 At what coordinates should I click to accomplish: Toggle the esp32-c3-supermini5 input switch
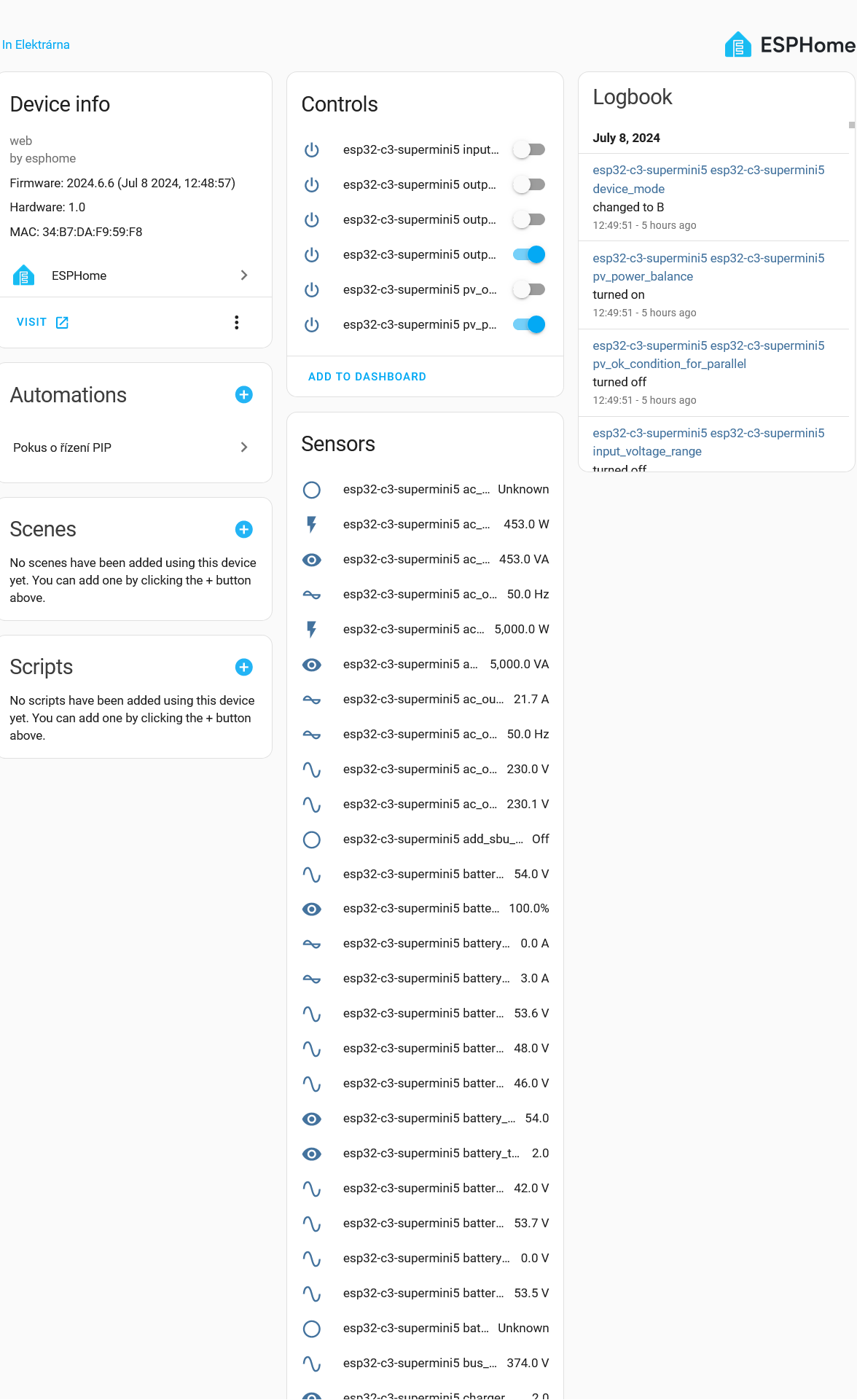point(529,150)
